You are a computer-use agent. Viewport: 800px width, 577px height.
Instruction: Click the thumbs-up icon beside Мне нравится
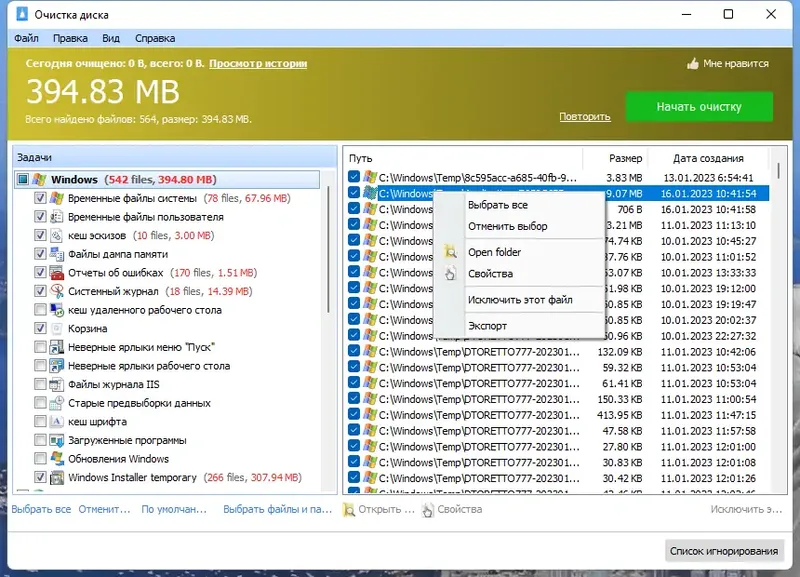tap(692, 64)
